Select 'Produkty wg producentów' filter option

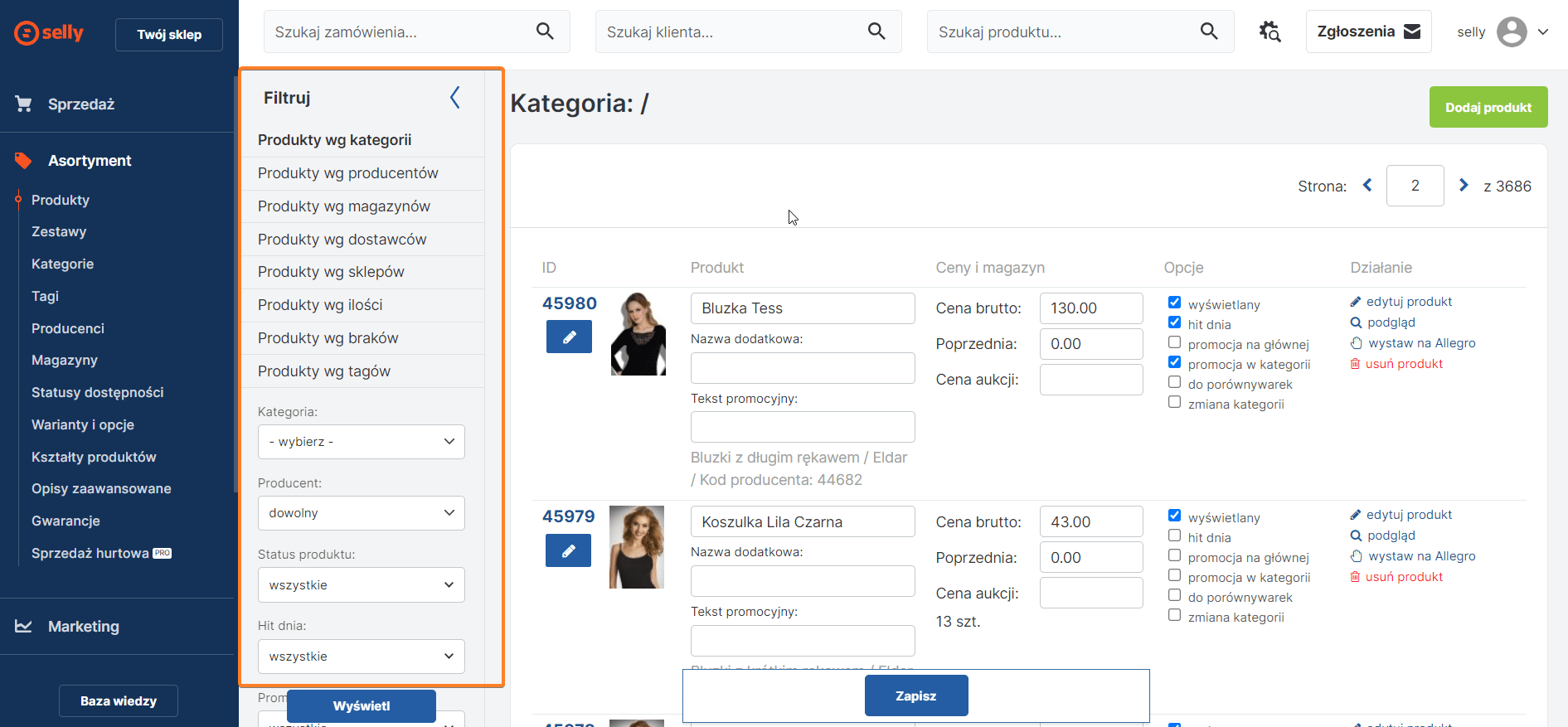click(x=347, y=173)
